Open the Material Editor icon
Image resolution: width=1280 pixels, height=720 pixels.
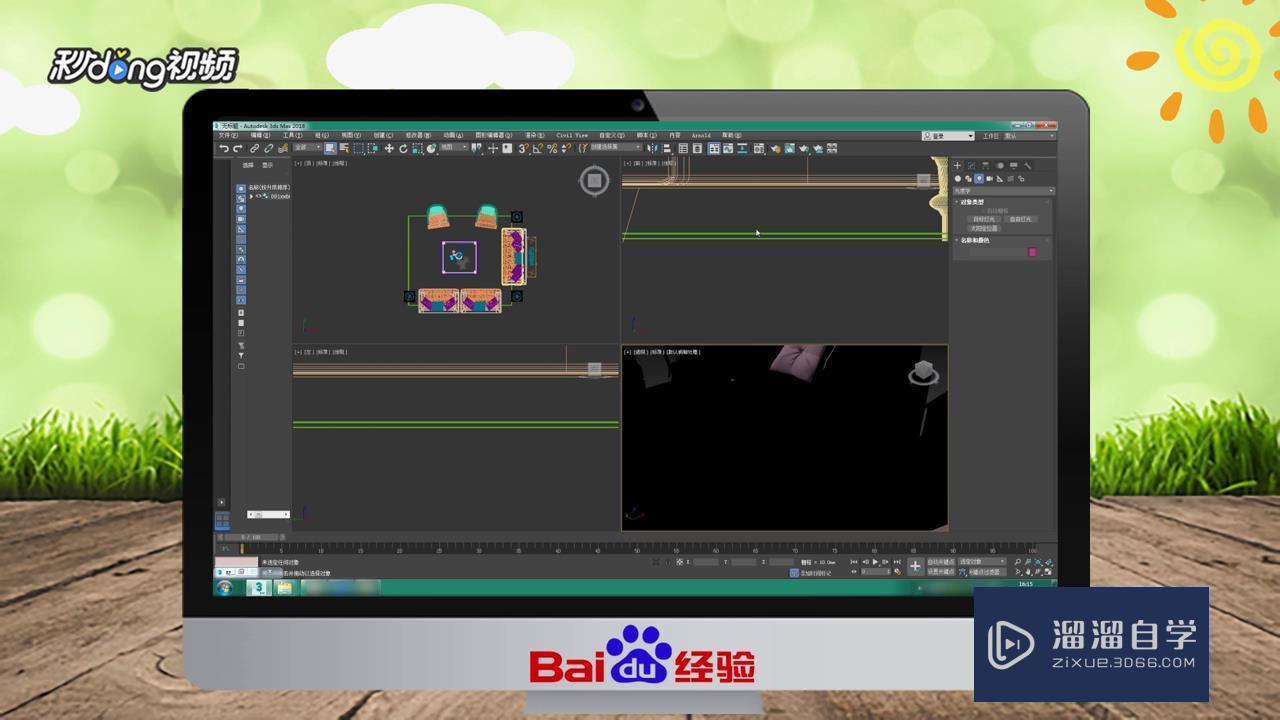click(x=759, y=148)
